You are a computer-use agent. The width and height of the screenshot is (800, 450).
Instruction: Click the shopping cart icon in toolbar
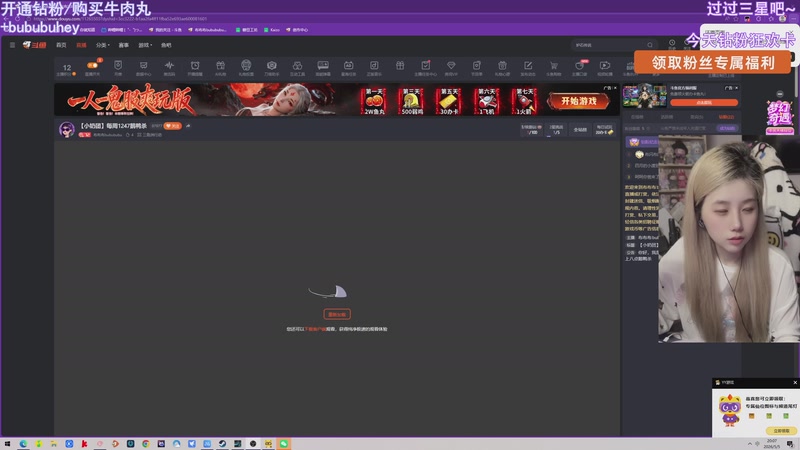click(x=554, y=65)
